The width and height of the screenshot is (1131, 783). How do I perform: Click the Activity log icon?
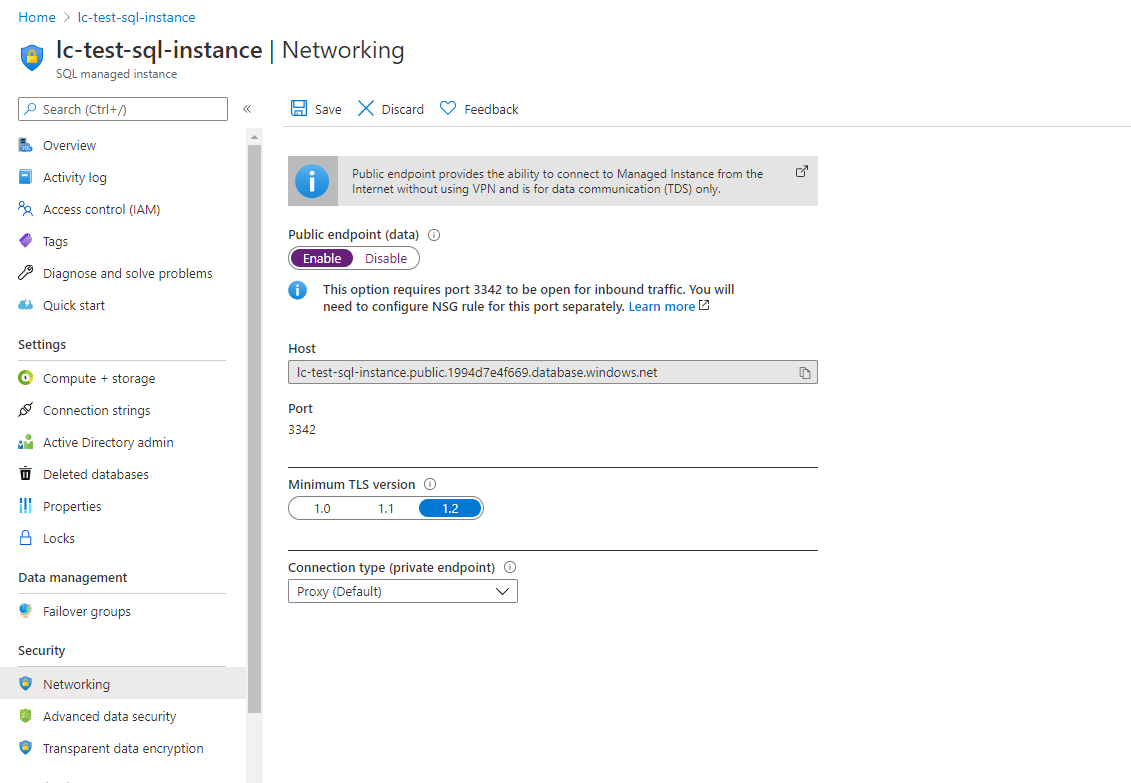tap(25, 177)
